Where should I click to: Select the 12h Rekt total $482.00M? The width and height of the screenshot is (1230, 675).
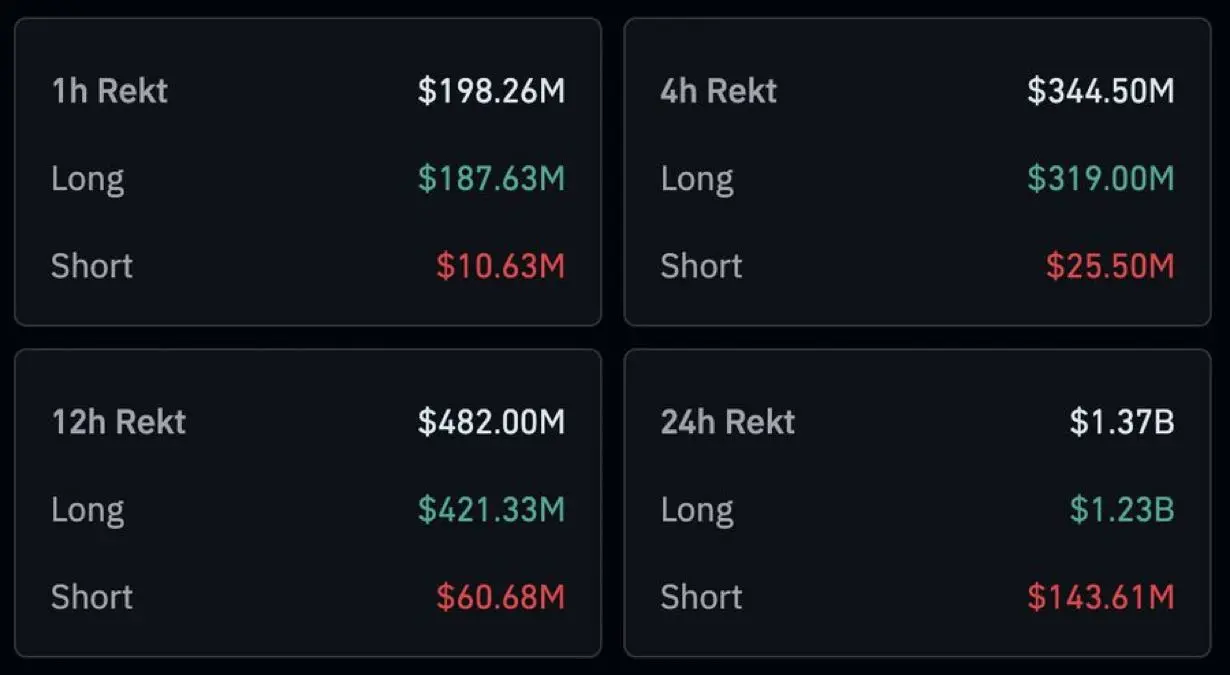click(x=491, y=422)
